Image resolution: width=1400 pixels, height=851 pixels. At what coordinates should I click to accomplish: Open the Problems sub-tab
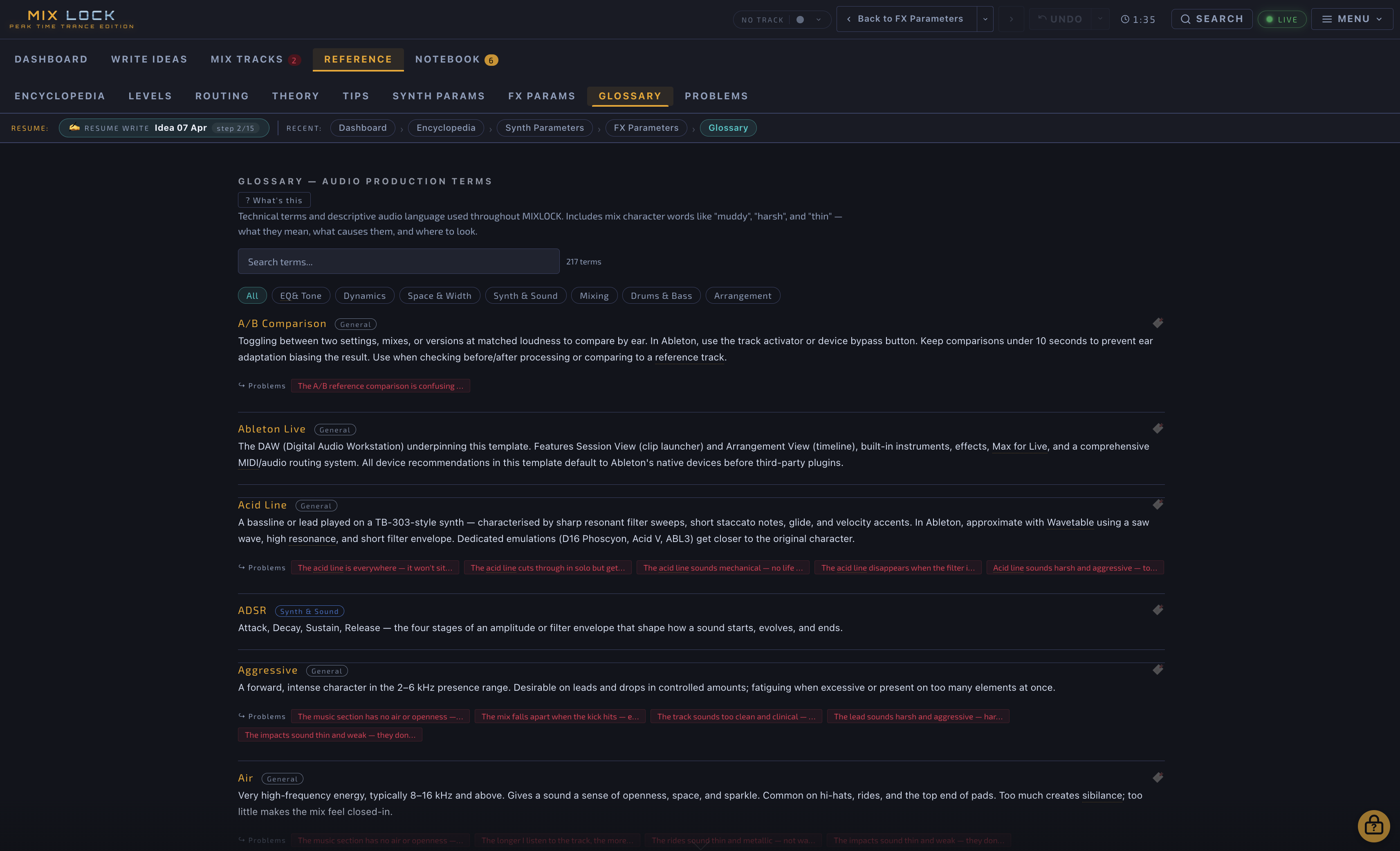tap(716, 96)
